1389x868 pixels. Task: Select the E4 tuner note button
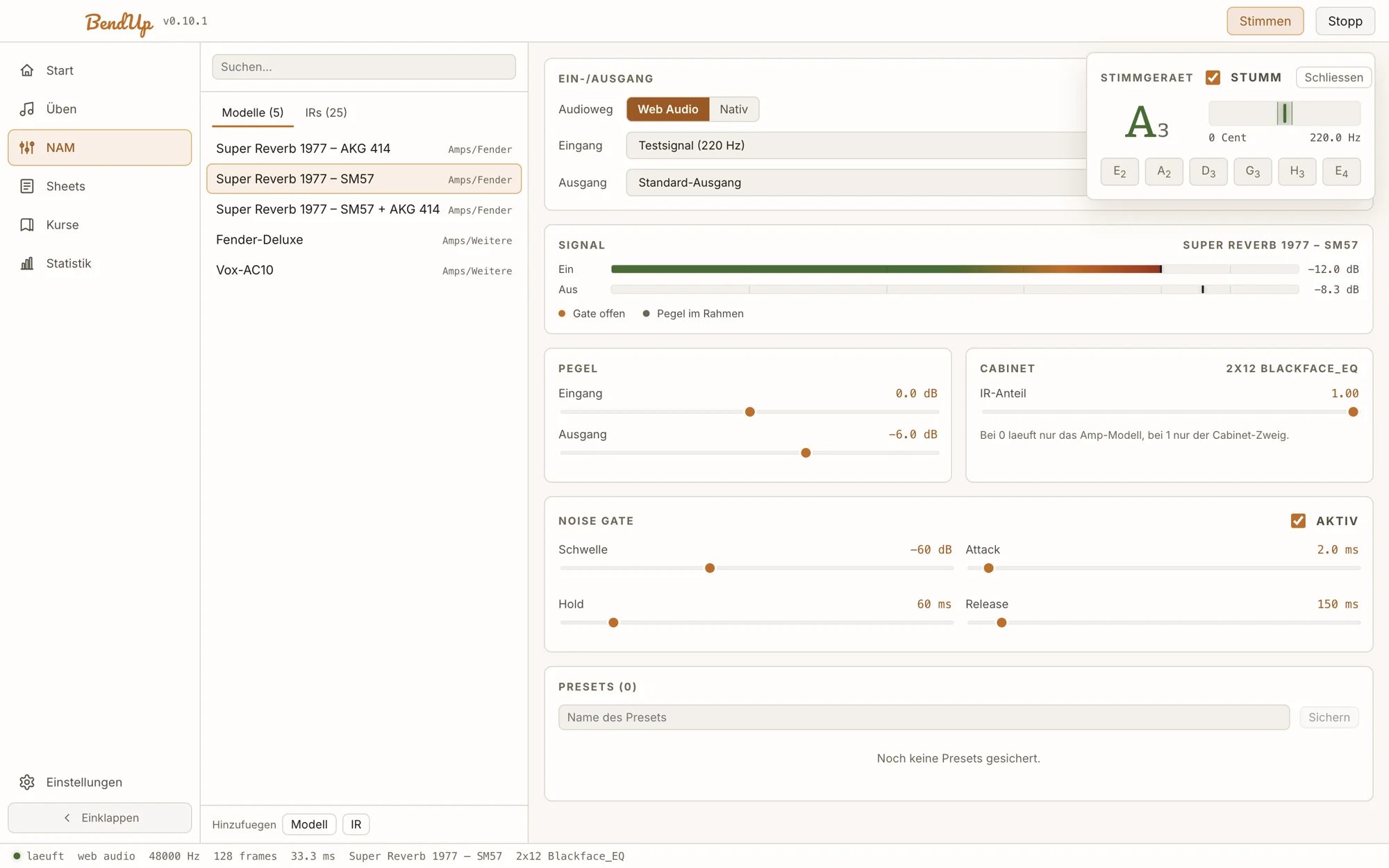pos(1342,172)
